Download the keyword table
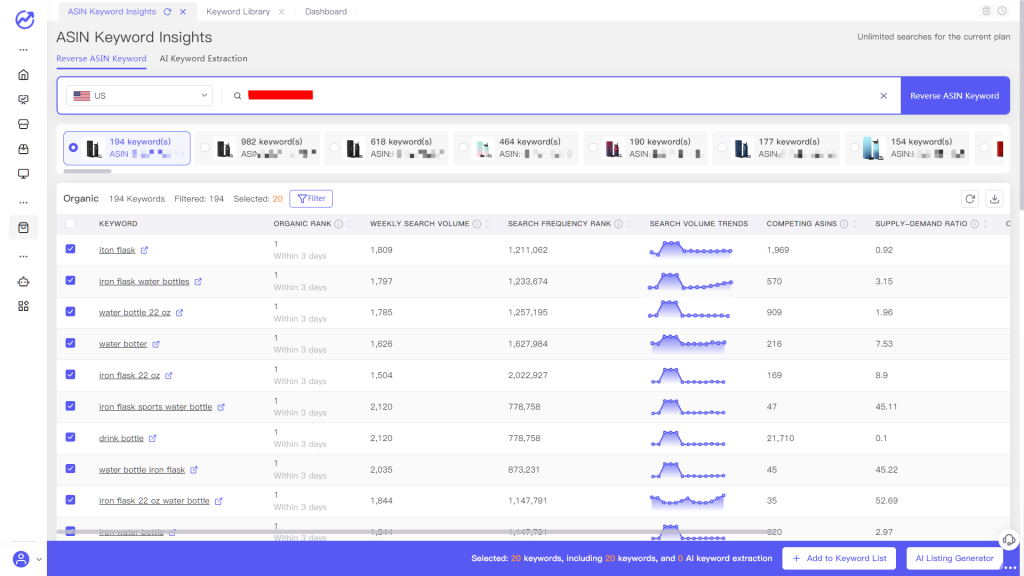1024x576 pixels. click(995, 199)
